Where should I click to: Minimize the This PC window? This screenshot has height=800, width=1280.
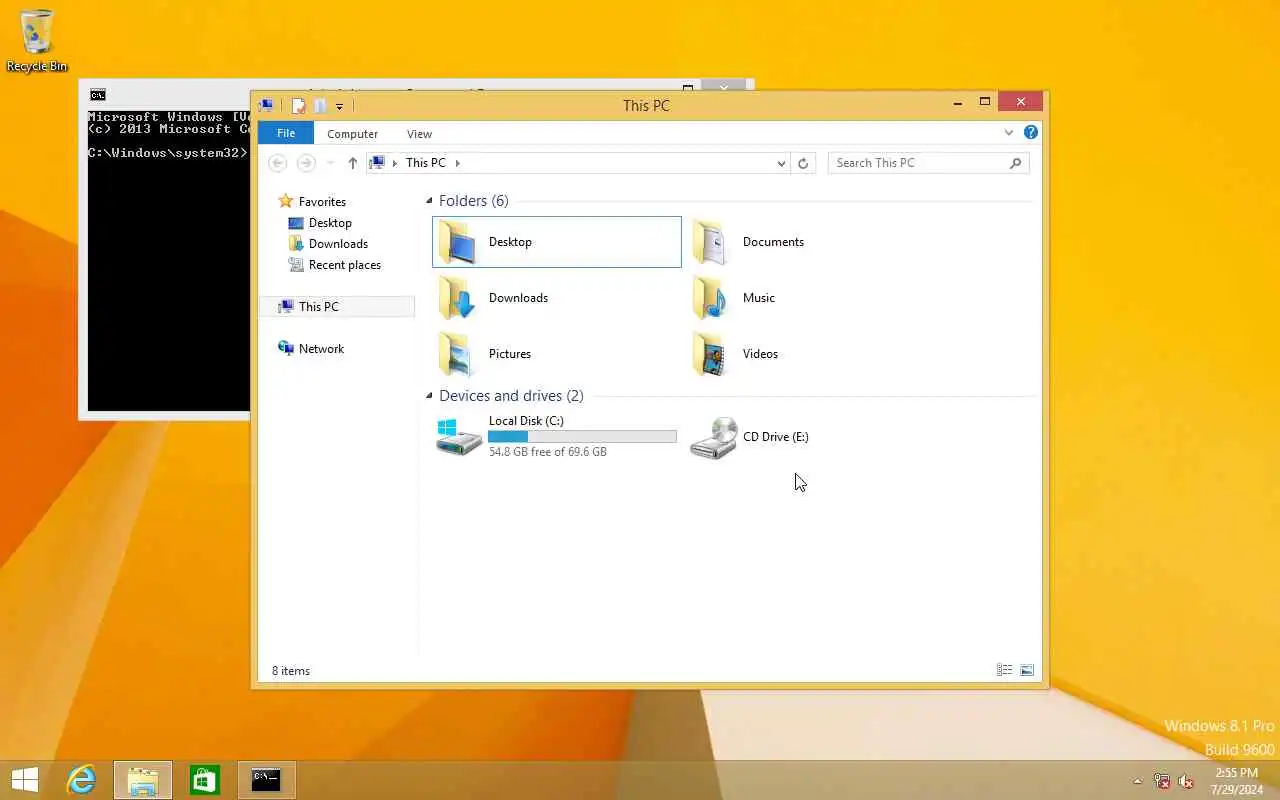pyautogui.click(x=958, y=102)
